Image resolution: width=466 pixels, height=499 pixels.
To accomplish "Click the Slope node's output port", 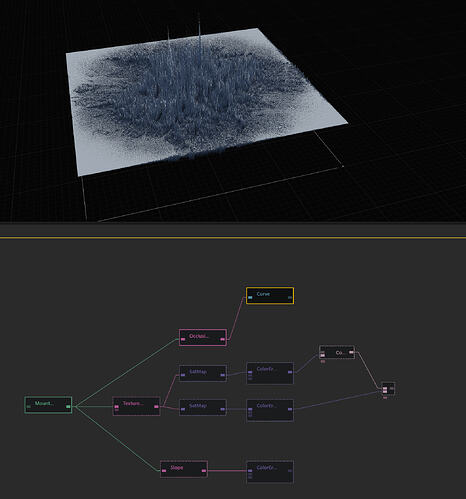I will tap(204, 471).
